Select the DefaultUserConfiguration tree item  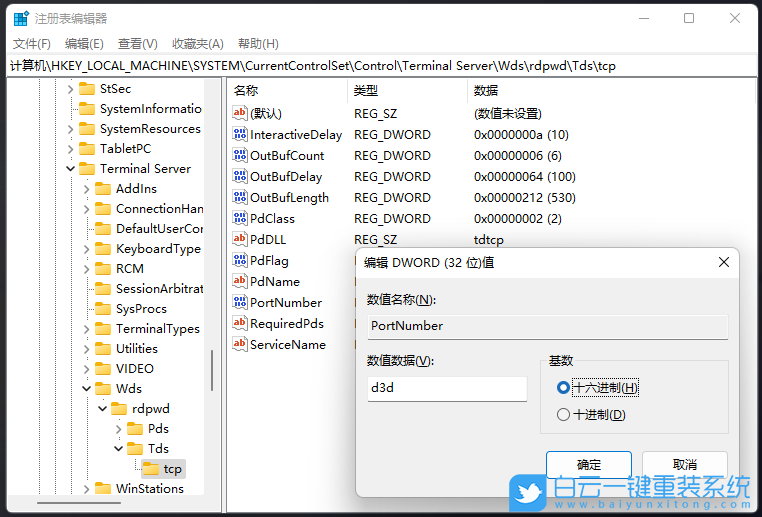pyautogui.click(x=159, y=228)
